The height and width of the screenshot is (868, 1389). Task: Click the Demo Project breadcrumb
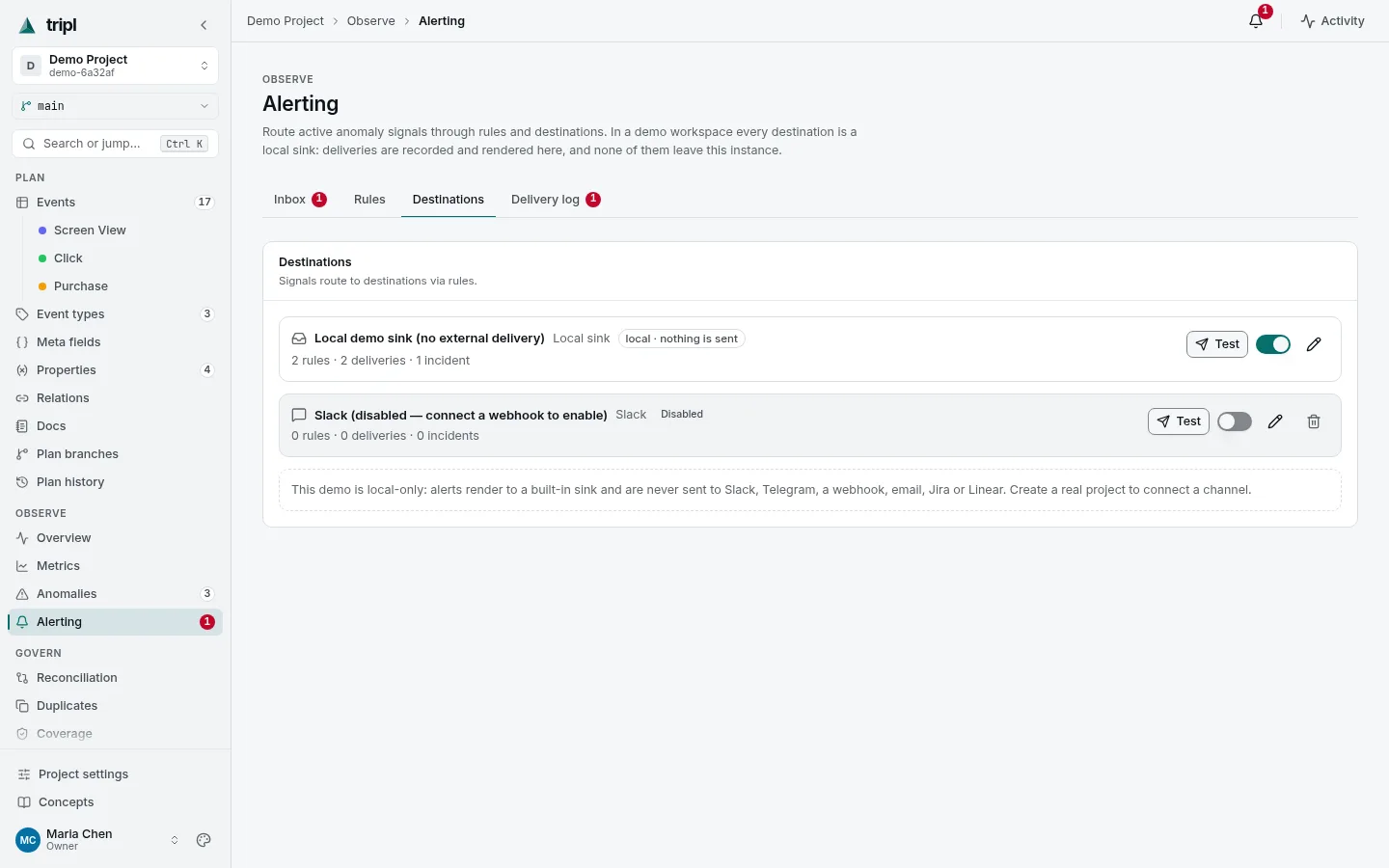tap(286, 21)
